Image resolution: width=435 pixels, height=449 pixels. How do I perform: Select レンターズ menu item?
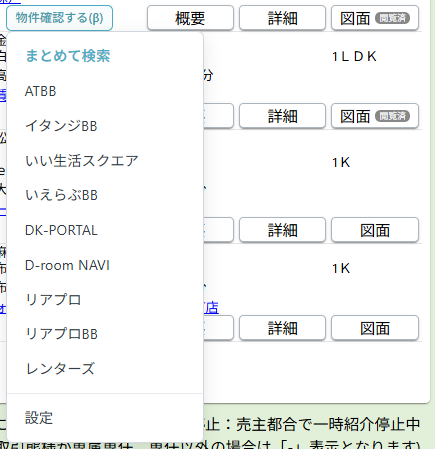pos(60,369)
